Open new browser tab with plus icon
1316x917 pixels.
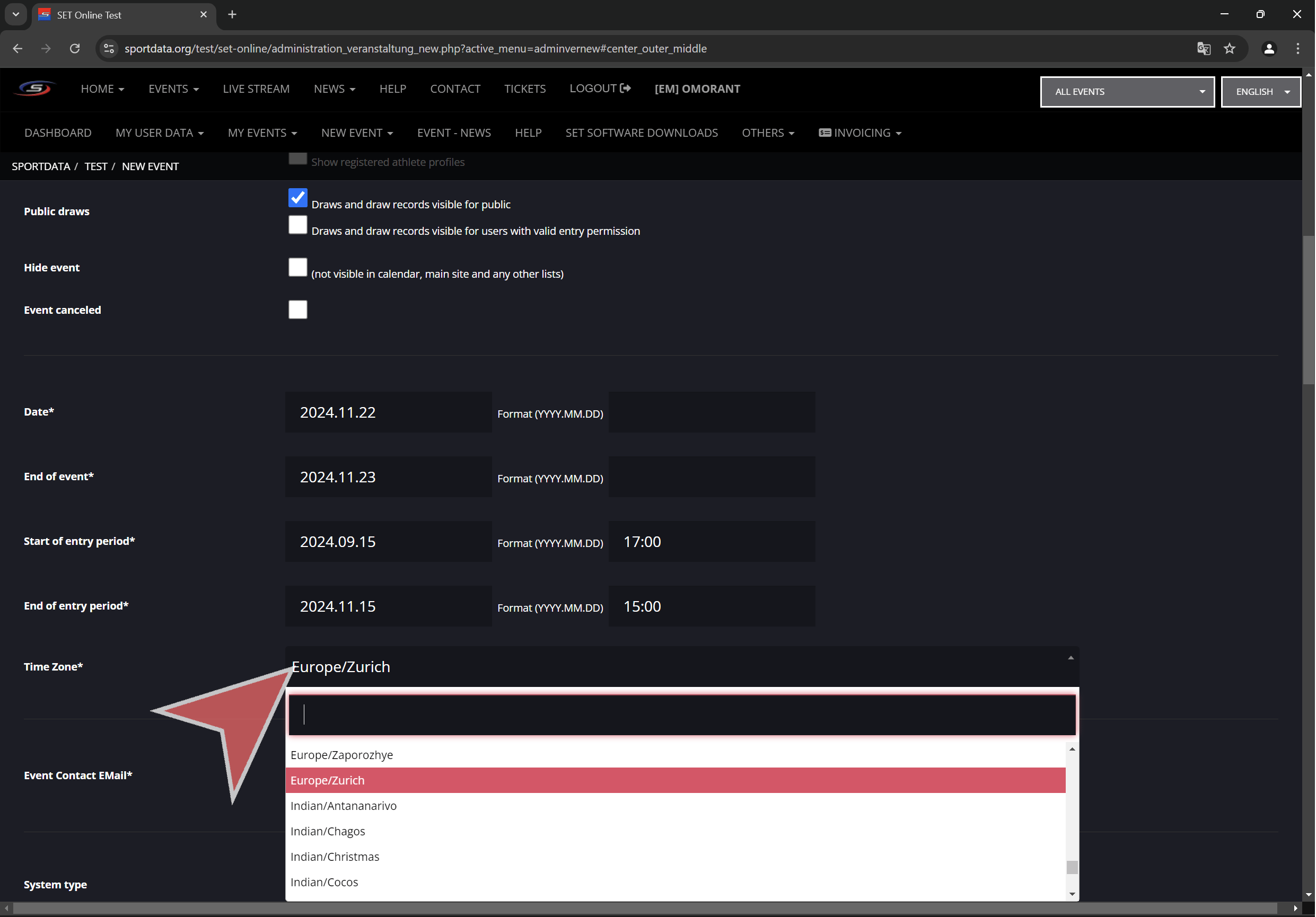[x=232, y=15]
